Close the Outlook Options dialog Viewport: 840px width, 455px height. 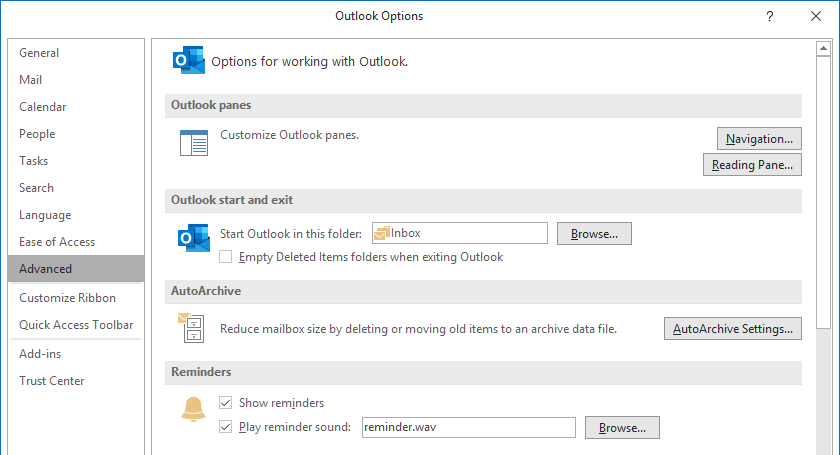point(815,16)
